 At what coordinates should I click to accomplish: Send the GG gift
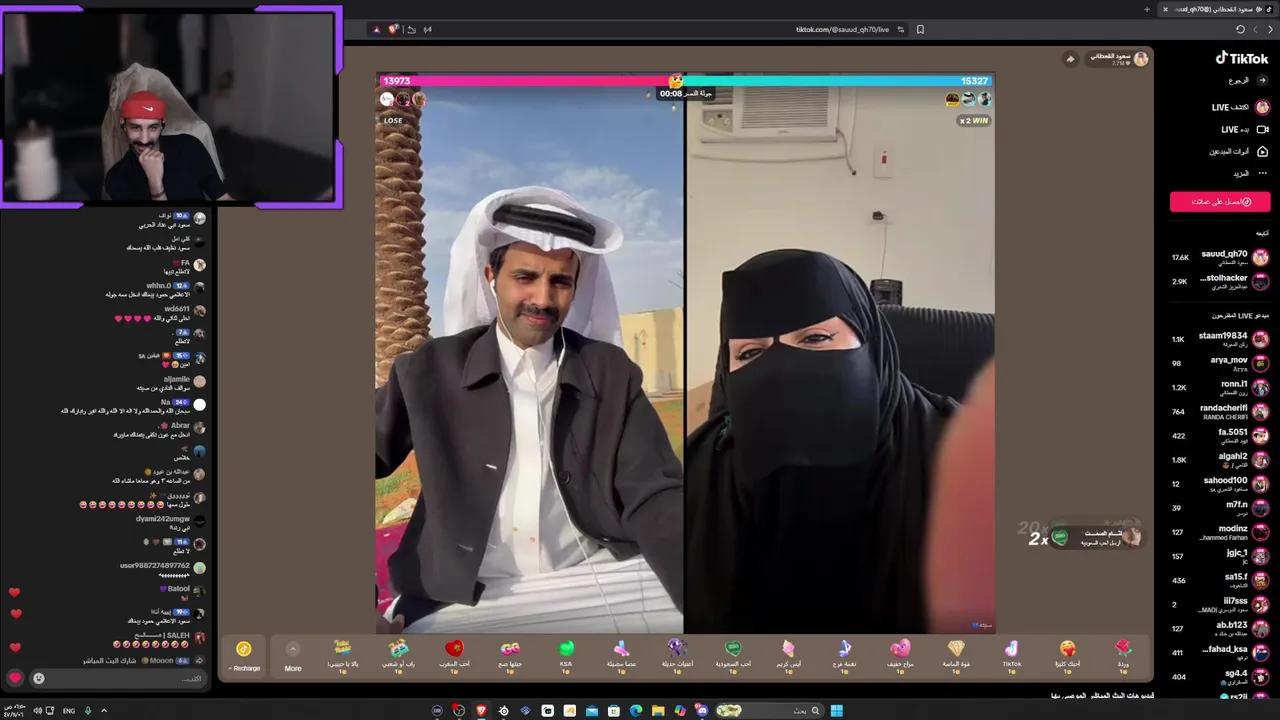(510, 655)
